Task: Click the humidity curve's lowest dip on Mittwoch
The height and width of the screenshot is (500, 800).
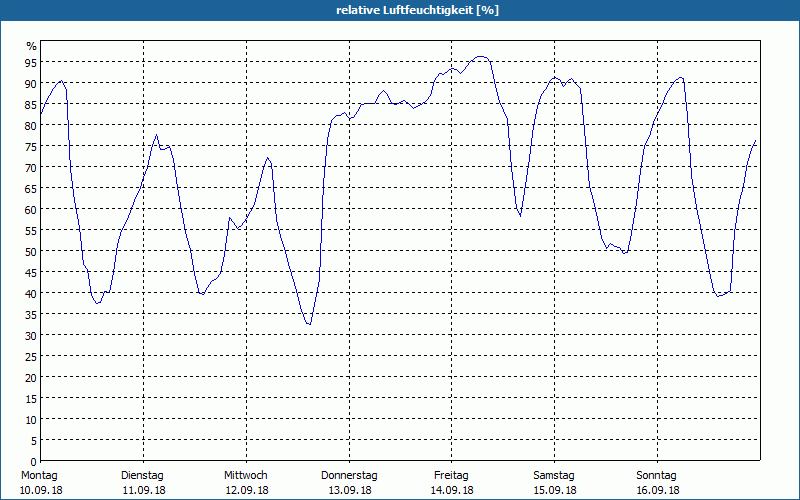Action: [x=309, y=324]
